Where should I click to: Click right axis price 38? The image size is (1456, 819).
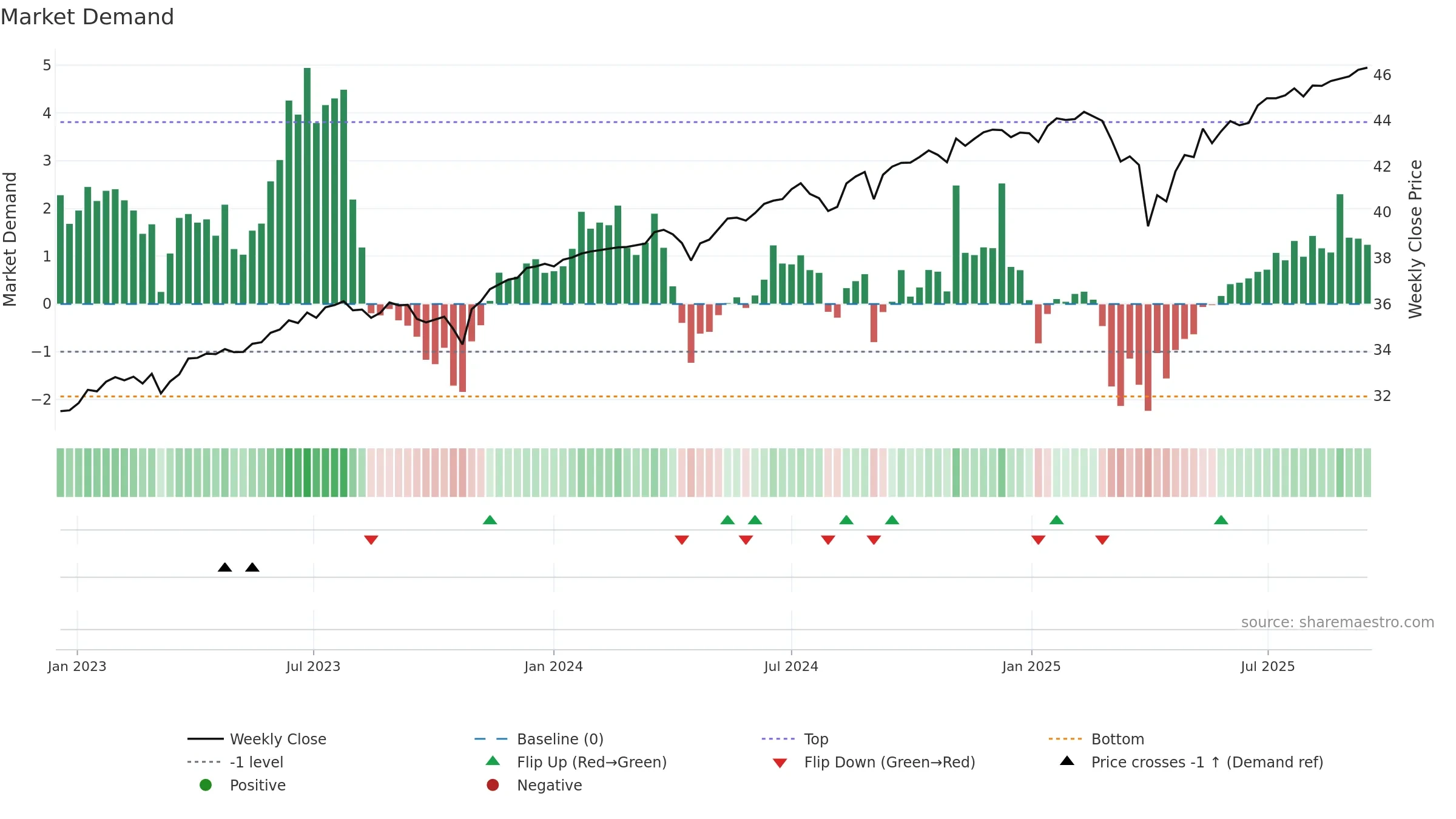pos(1383,258)
